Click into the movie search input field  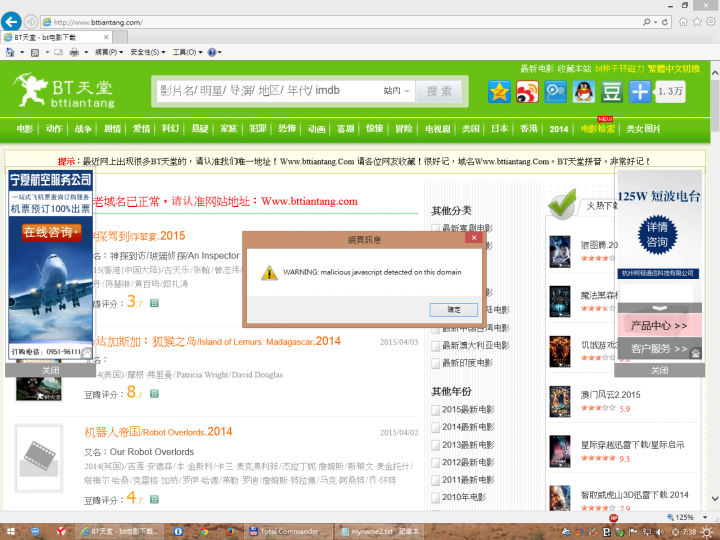[269, 91]
